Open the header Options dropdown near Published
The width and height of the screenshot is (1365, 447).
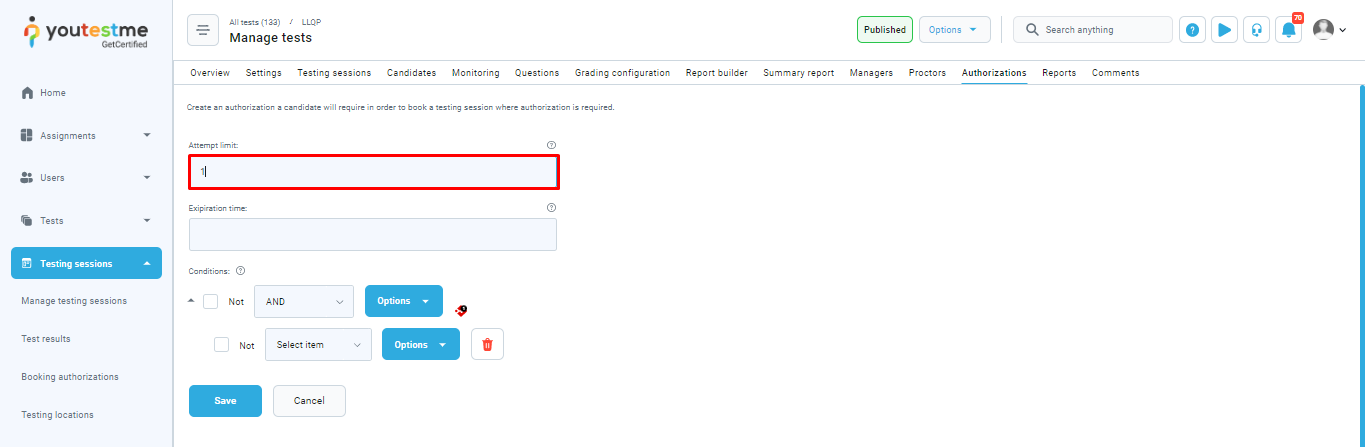[955, 30]
